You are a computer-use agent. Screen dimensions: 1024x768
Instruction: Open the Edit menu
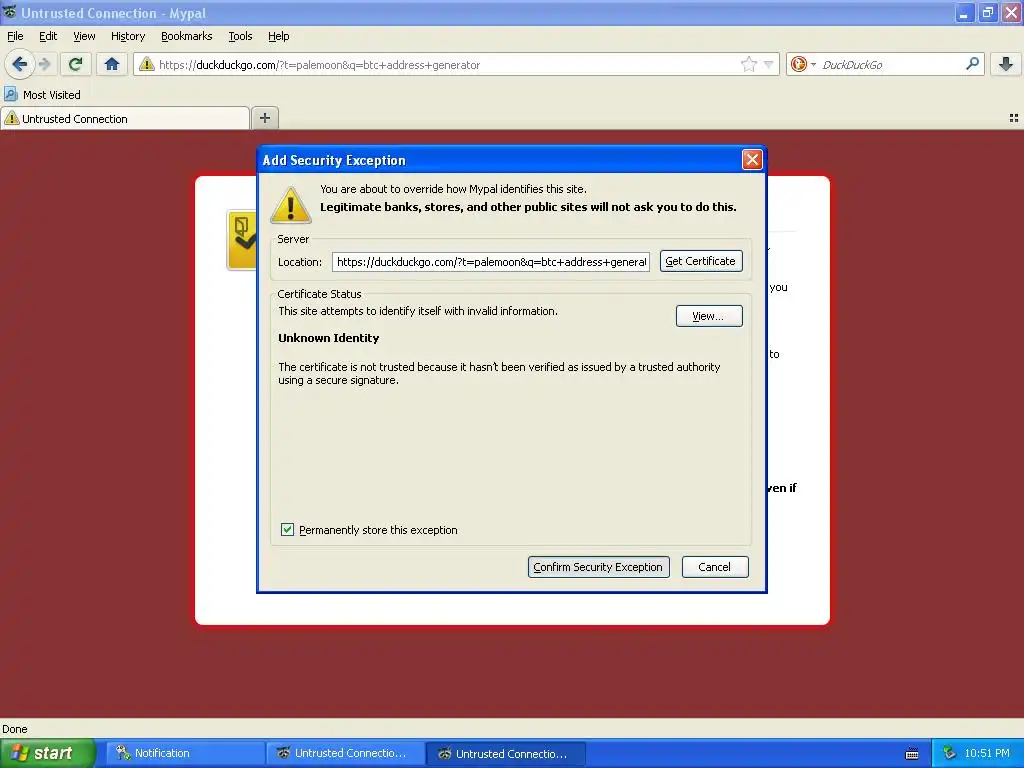pos(48,37)
